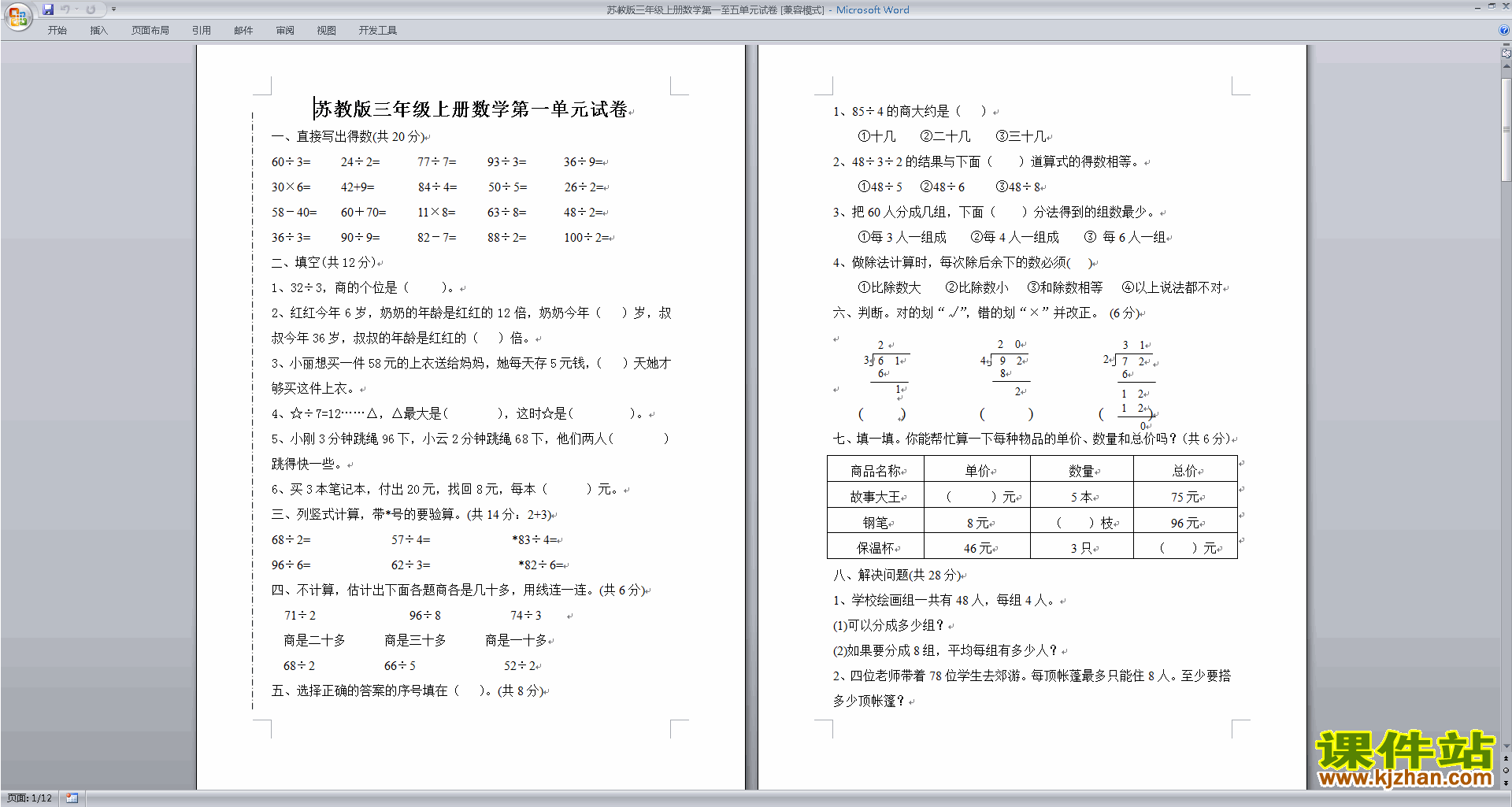Viewport: 1512px width, 807px height.
Task: Click the vertical scrollbar up arrow
Action: [x=1506, y=65]
